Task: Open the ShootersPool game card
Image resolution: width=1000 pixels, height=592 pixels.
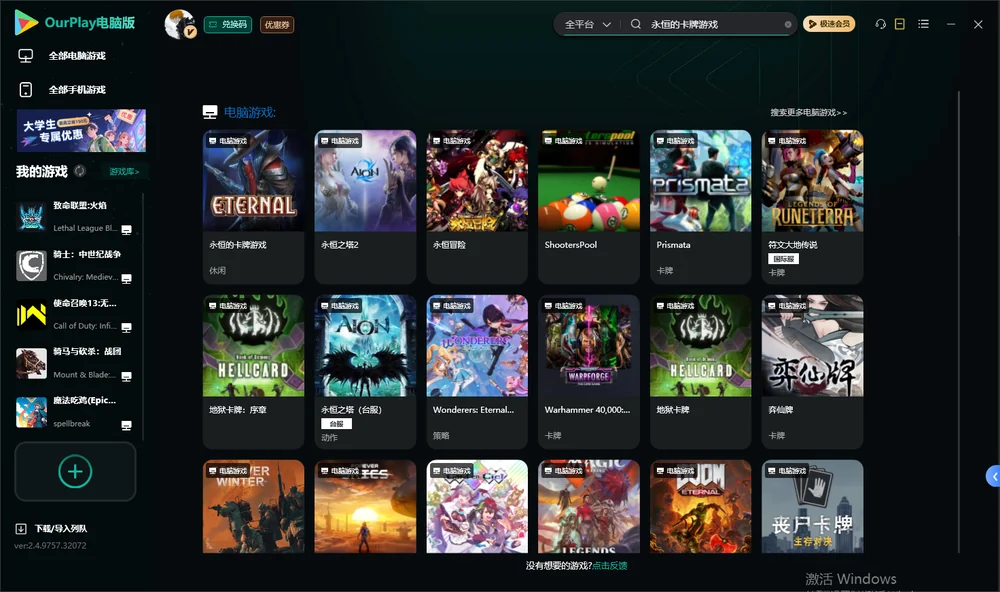Action: (589, 207)
